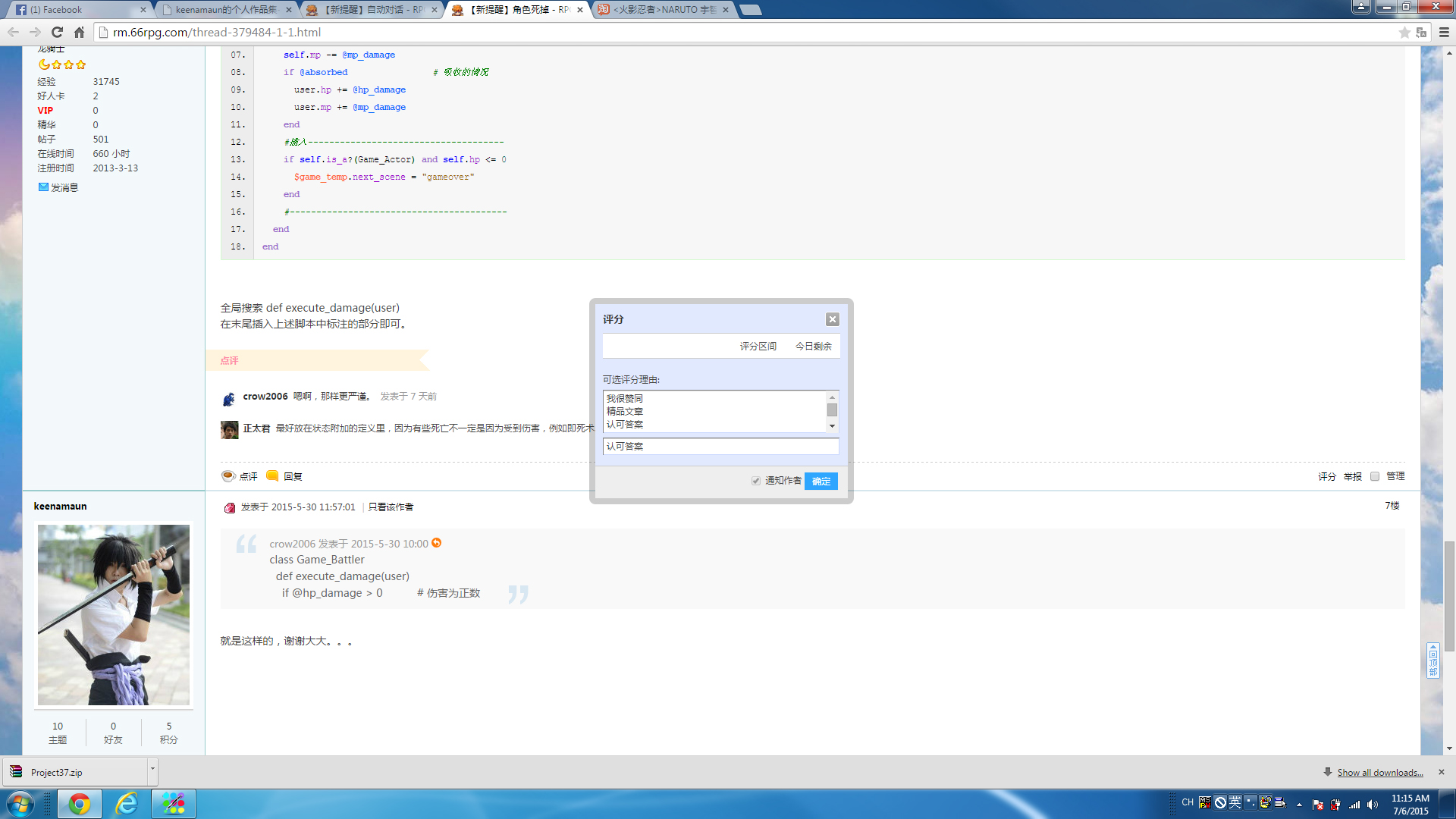Switch to the 火影忍者 NARUTO tab
The image size is (1456, 819).
(663, 10)
